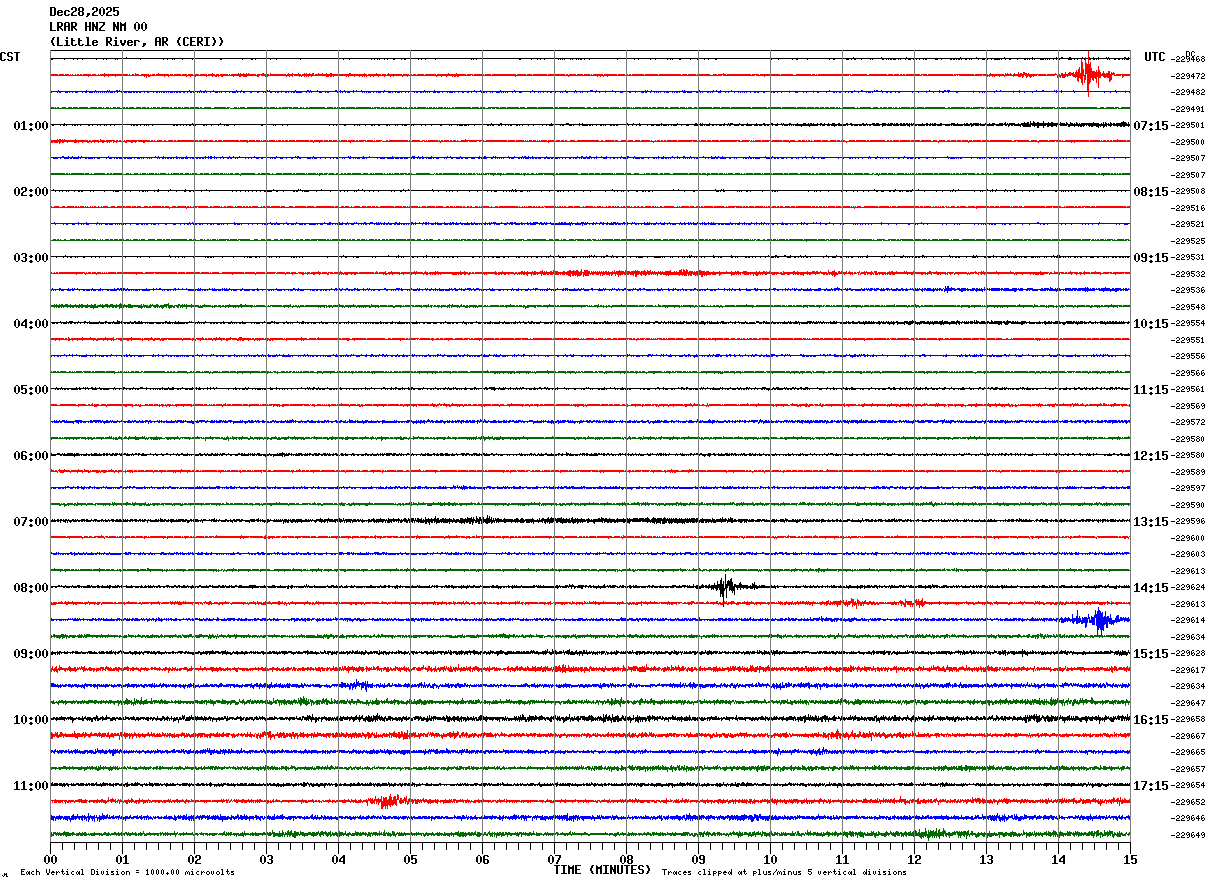Click the DC offset value -229603
Viewport: 1210px width, 886px height.
point(1187,554)
